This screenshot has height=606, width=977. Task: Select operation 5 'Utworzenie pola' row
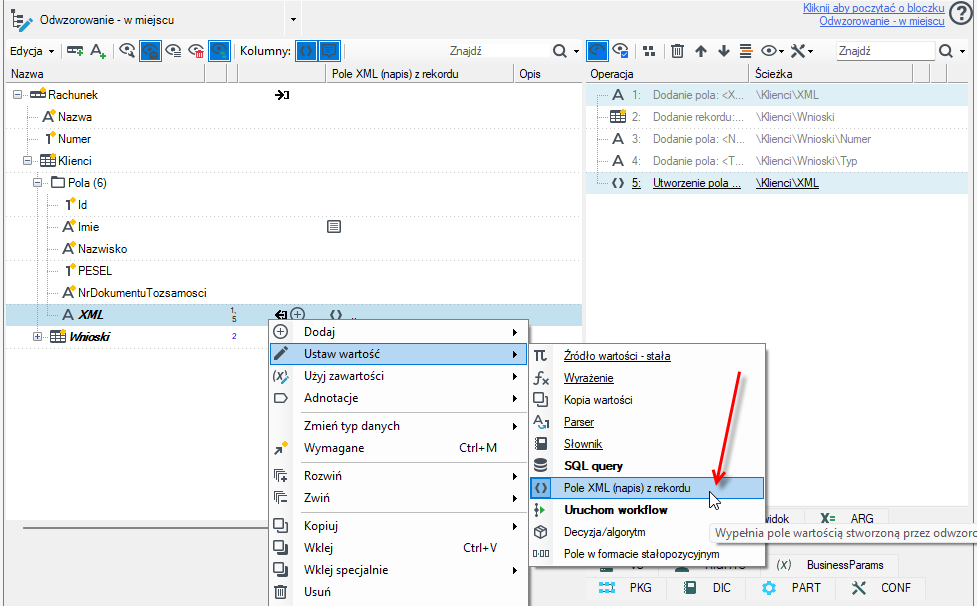777,183
